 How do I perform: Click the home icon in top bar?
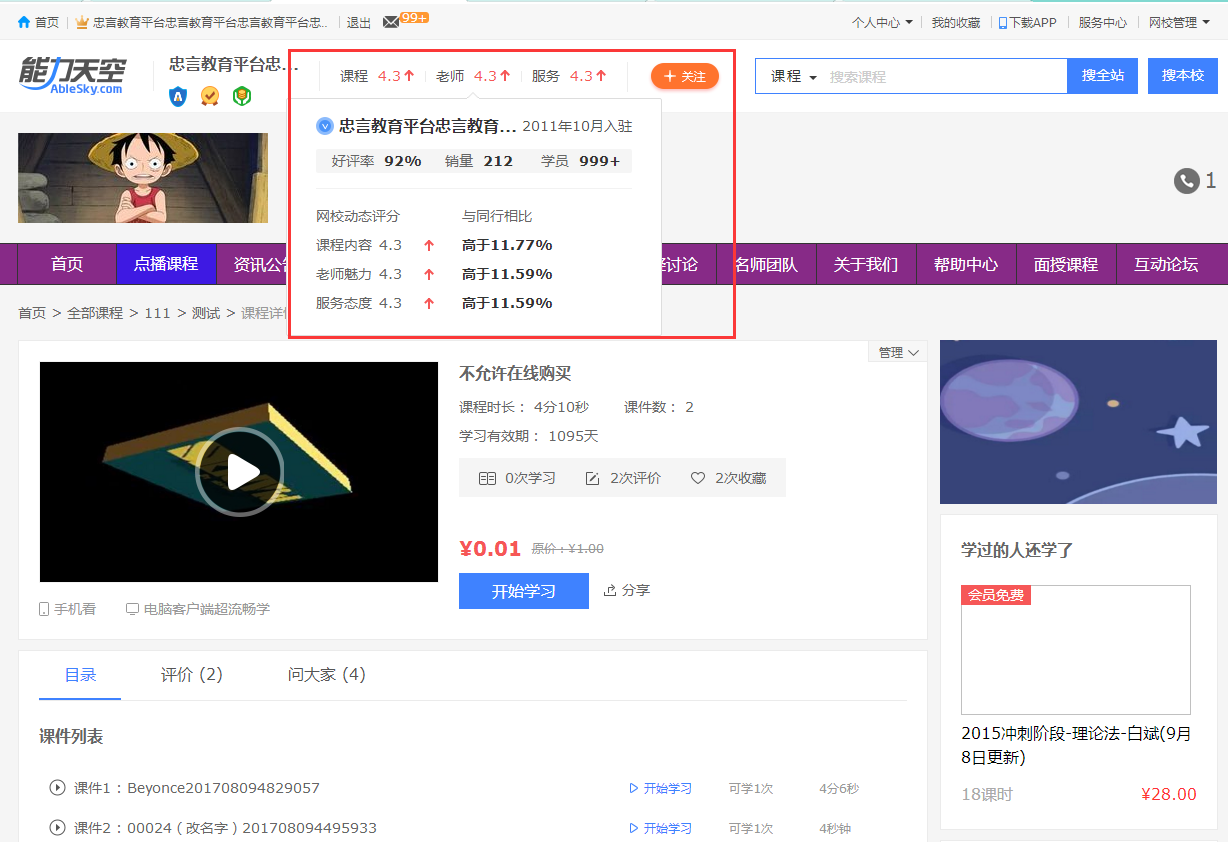24,22
